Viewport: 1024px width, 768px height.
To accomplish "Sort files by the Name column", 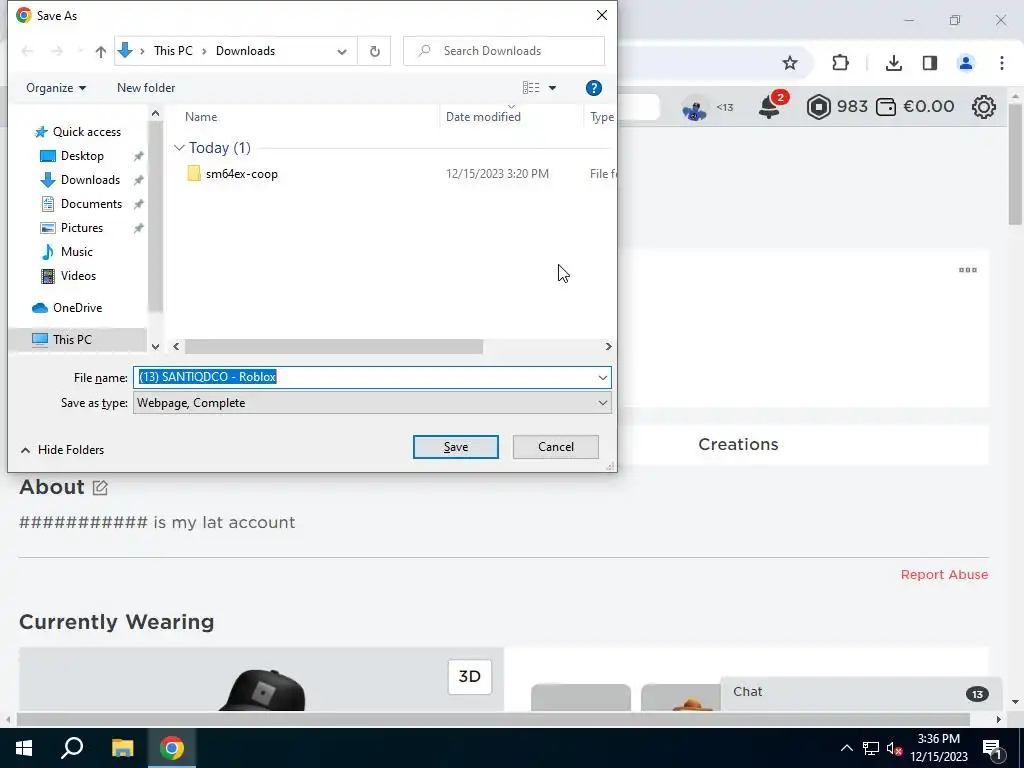I will 200,117.
